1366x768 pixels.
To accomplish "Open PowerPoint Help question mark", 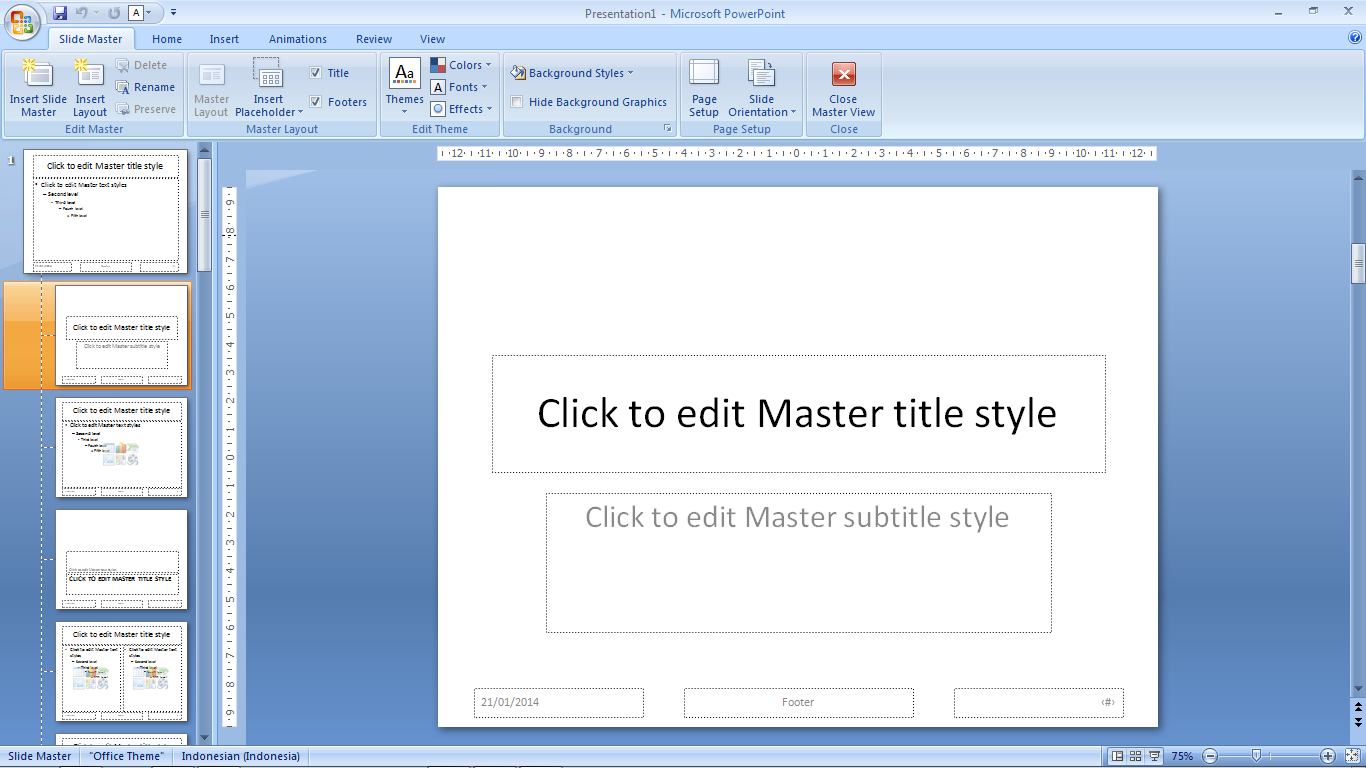I will click(1355, 38).
